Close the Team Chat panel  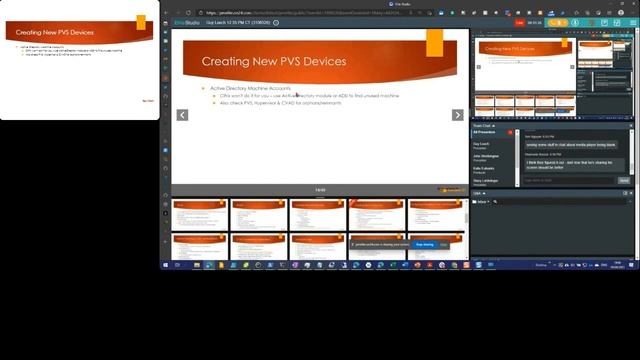click(x=631, y=126)
